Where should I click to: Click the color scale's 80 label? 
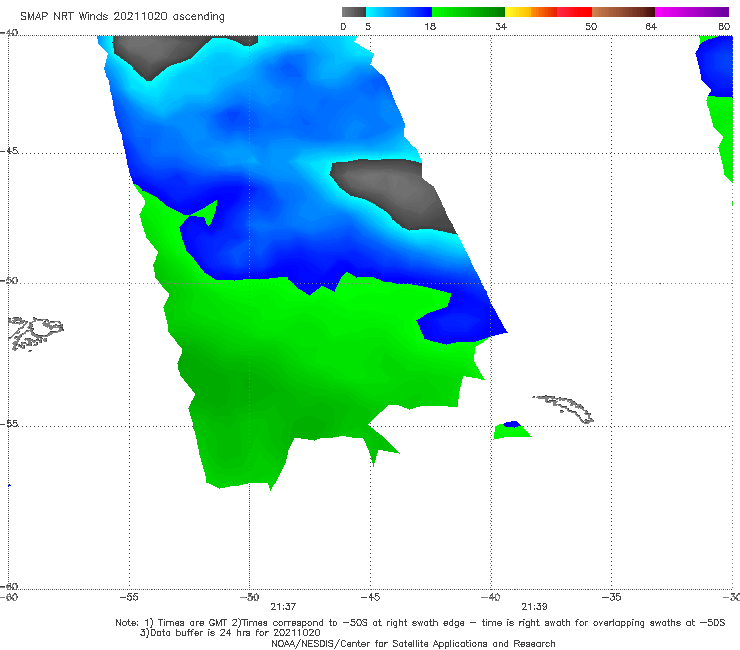click(724, 26)
